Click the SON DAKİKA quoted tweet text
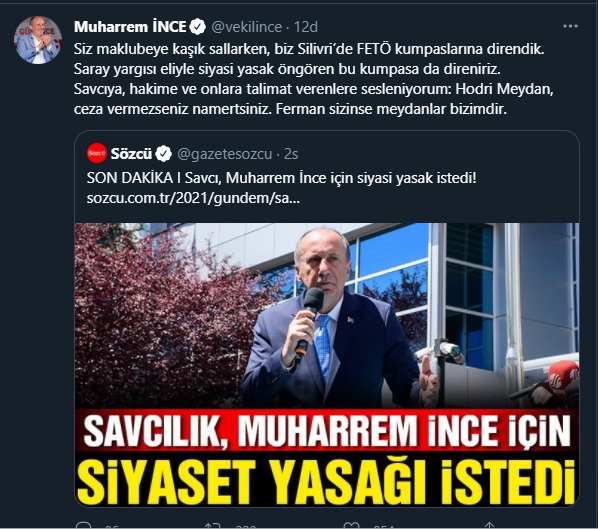Screen dimensions: 598x529 click(281, 178)
